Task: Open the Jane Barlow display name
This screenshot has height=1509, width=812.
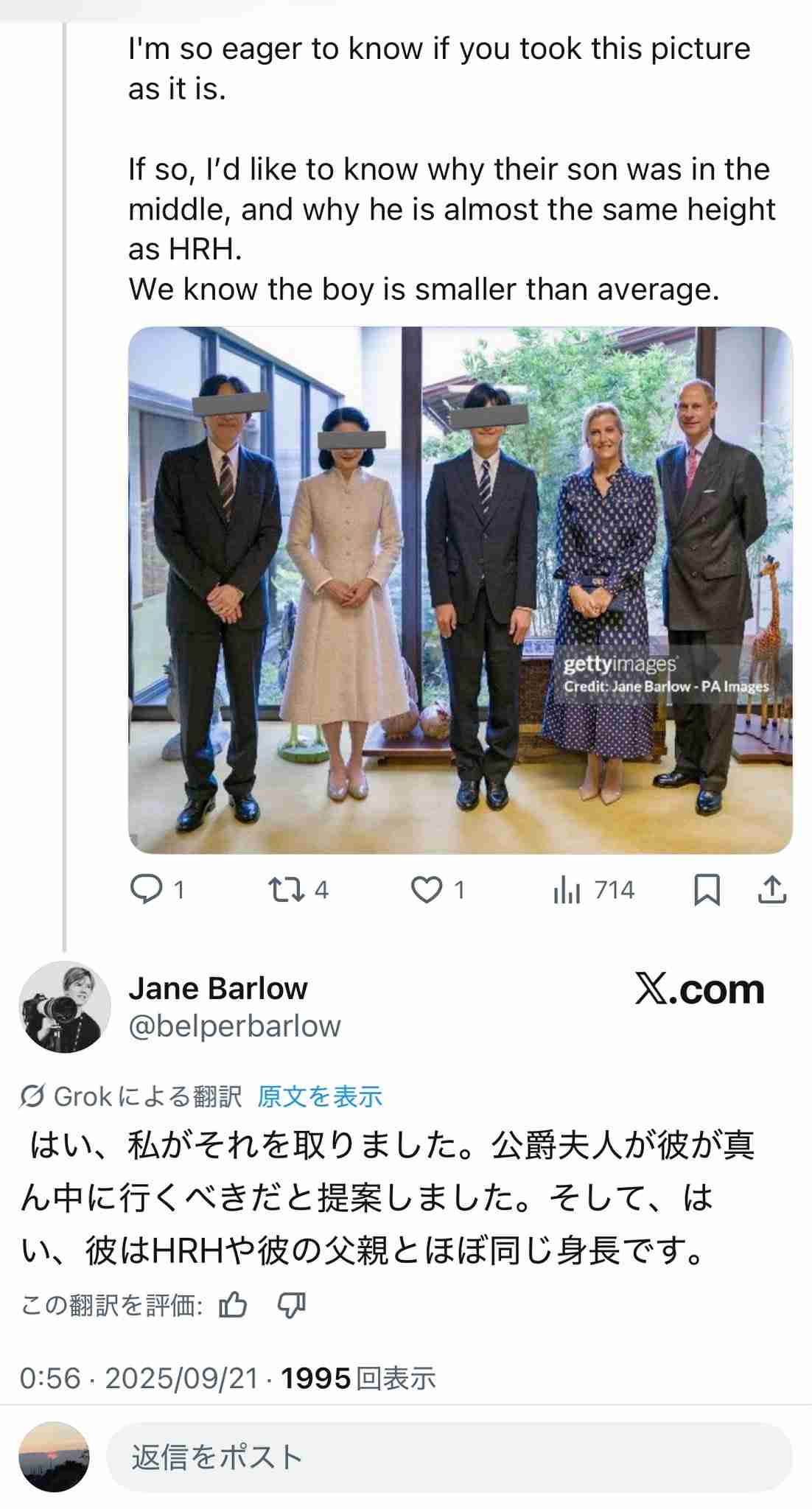Action: 218,988
